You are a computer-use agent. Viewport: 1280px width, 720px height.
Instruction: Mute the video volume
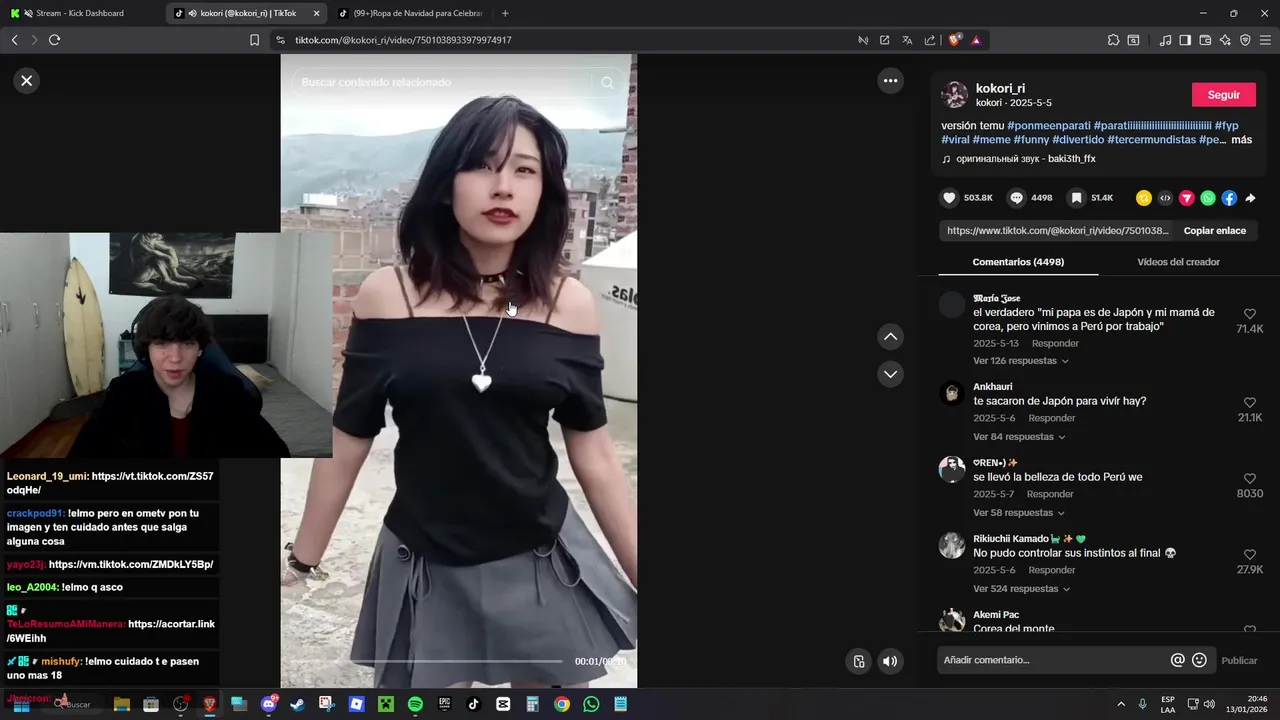pyautogui.click(x=890, y=661)
